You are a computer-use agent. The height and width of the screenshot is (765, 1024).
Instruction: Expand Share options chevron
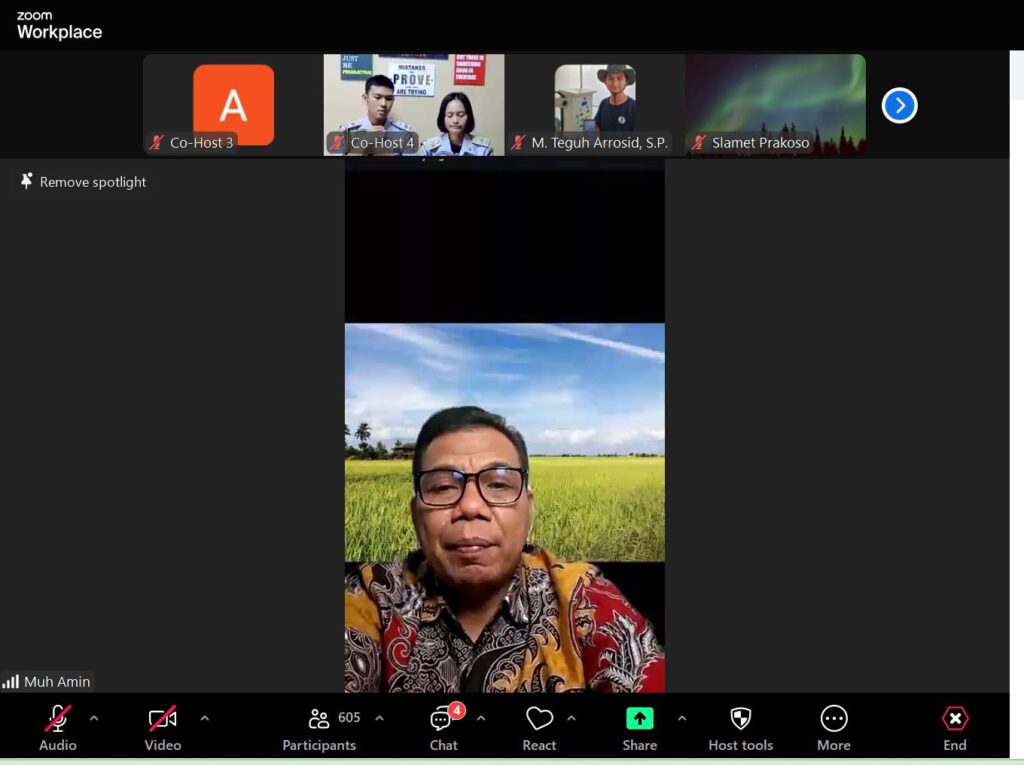682,718
